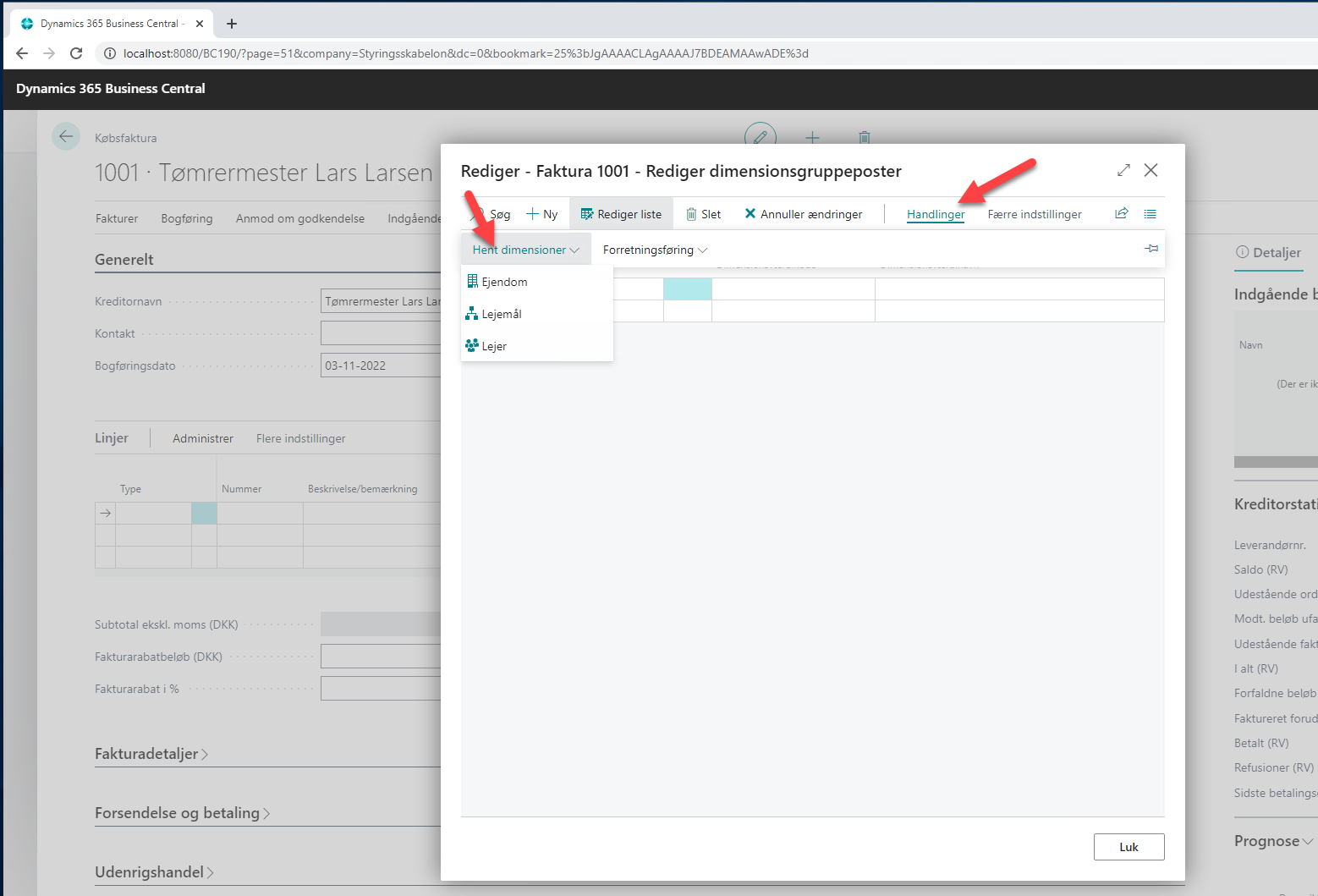Click the Nummer column header
1318x896 pixels.
point(242,489)
